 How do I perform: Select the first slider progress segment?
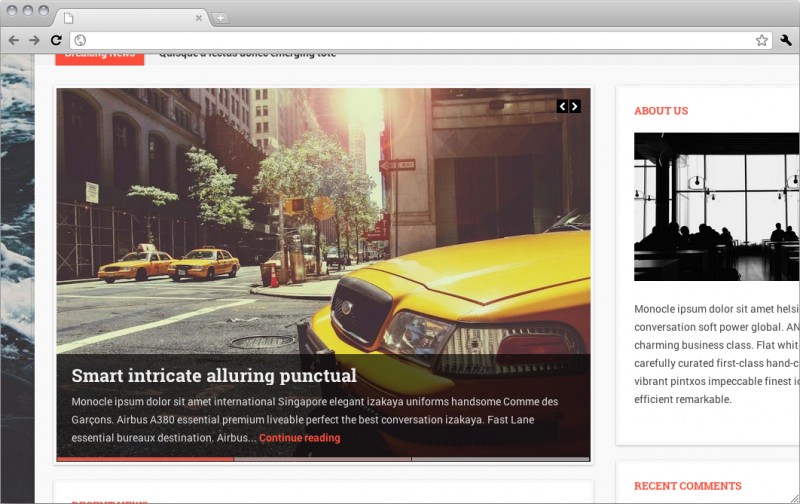[x=145, y=459]
